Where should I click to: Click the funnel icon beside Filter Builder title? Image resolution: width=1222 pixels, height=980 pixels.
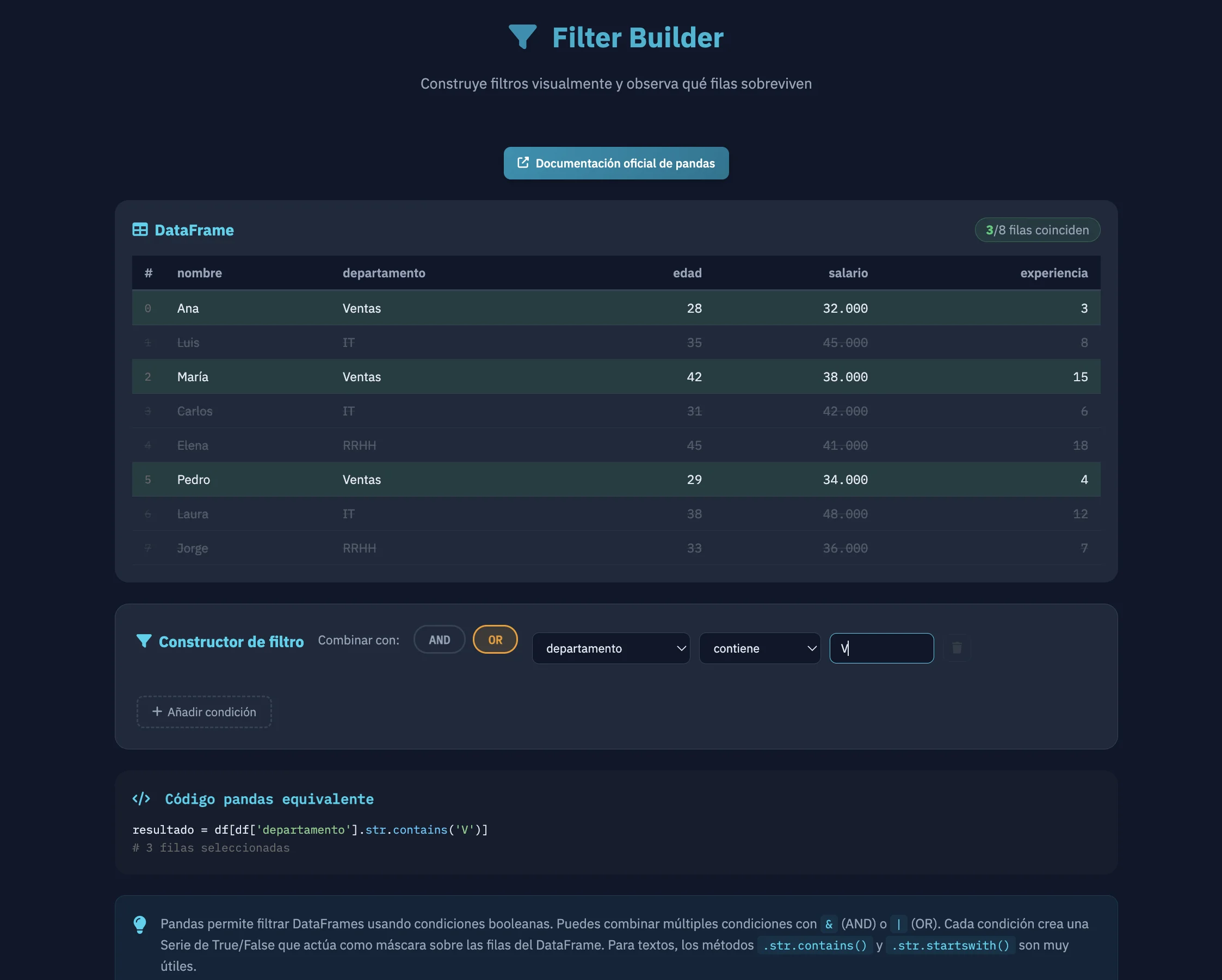[522, 38]
